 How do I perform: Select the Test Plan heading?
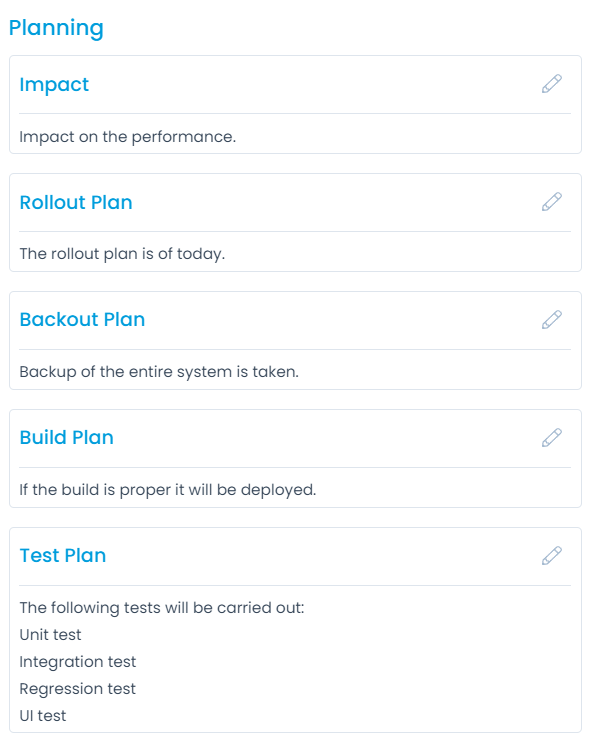(x=62, y=555)
